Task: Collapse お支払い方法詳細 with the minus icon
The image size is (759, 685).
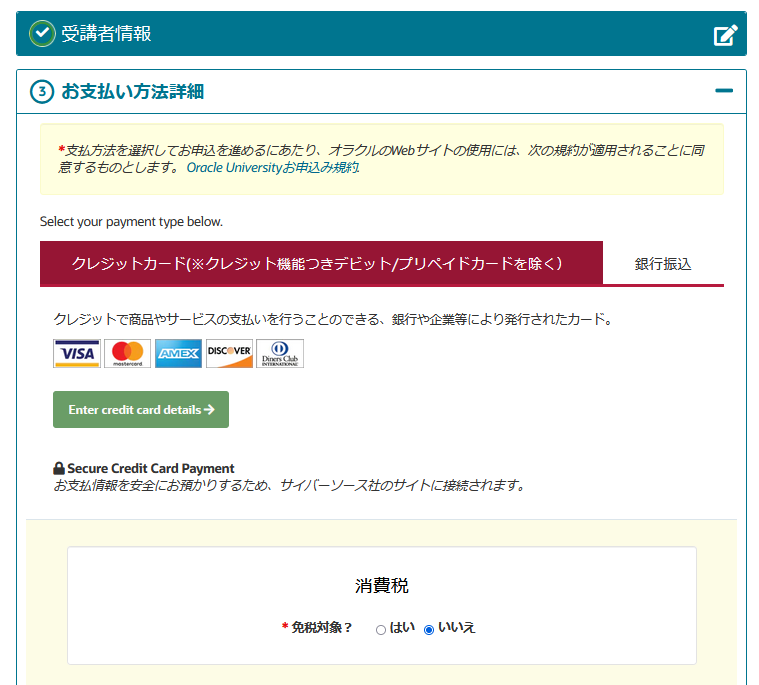Action: point(724,92)
